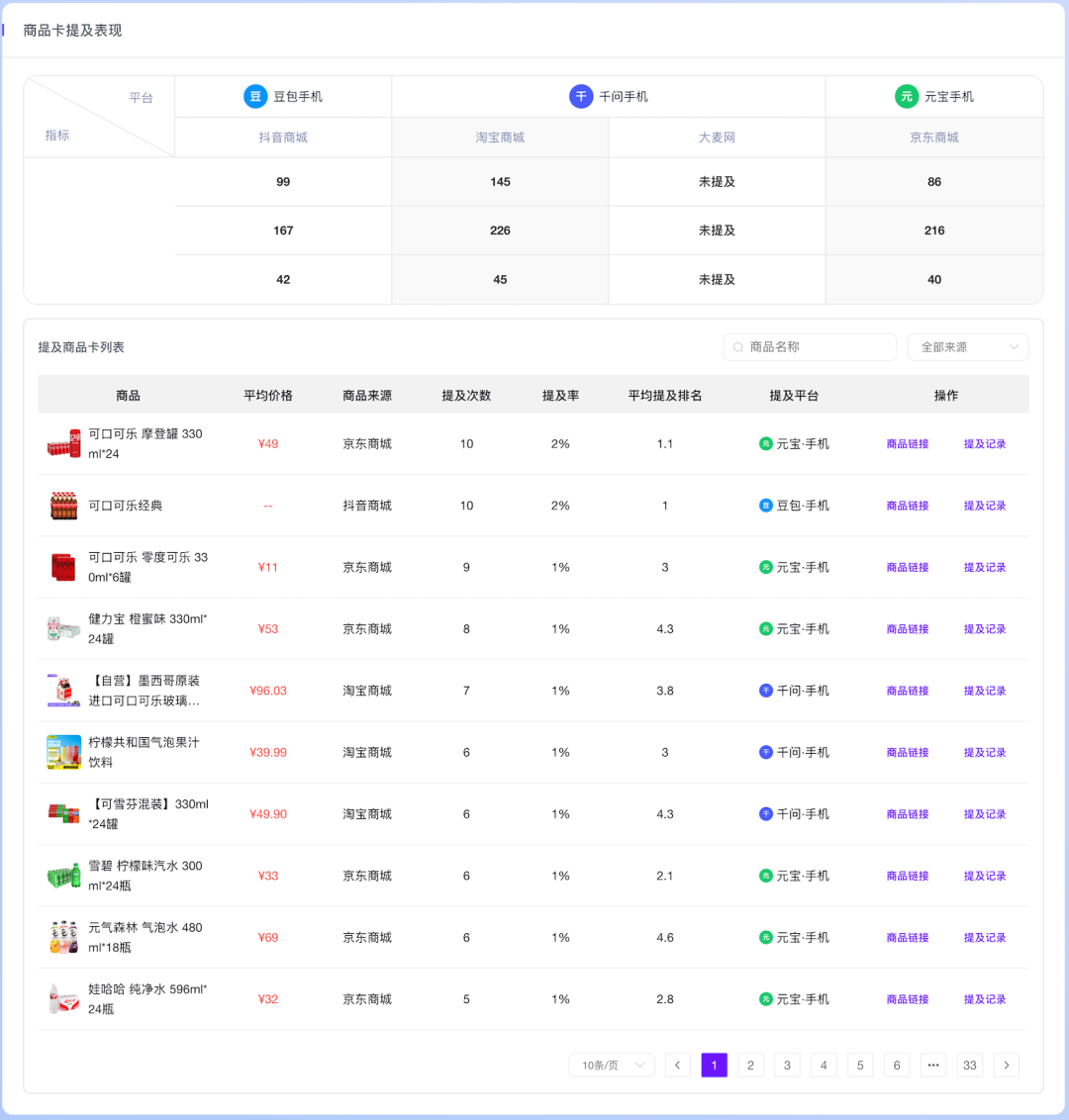The width and height of the screenshot is (1069, 1120).
Task: Click the 抖音商城 column header
Action: coord(283,138)
